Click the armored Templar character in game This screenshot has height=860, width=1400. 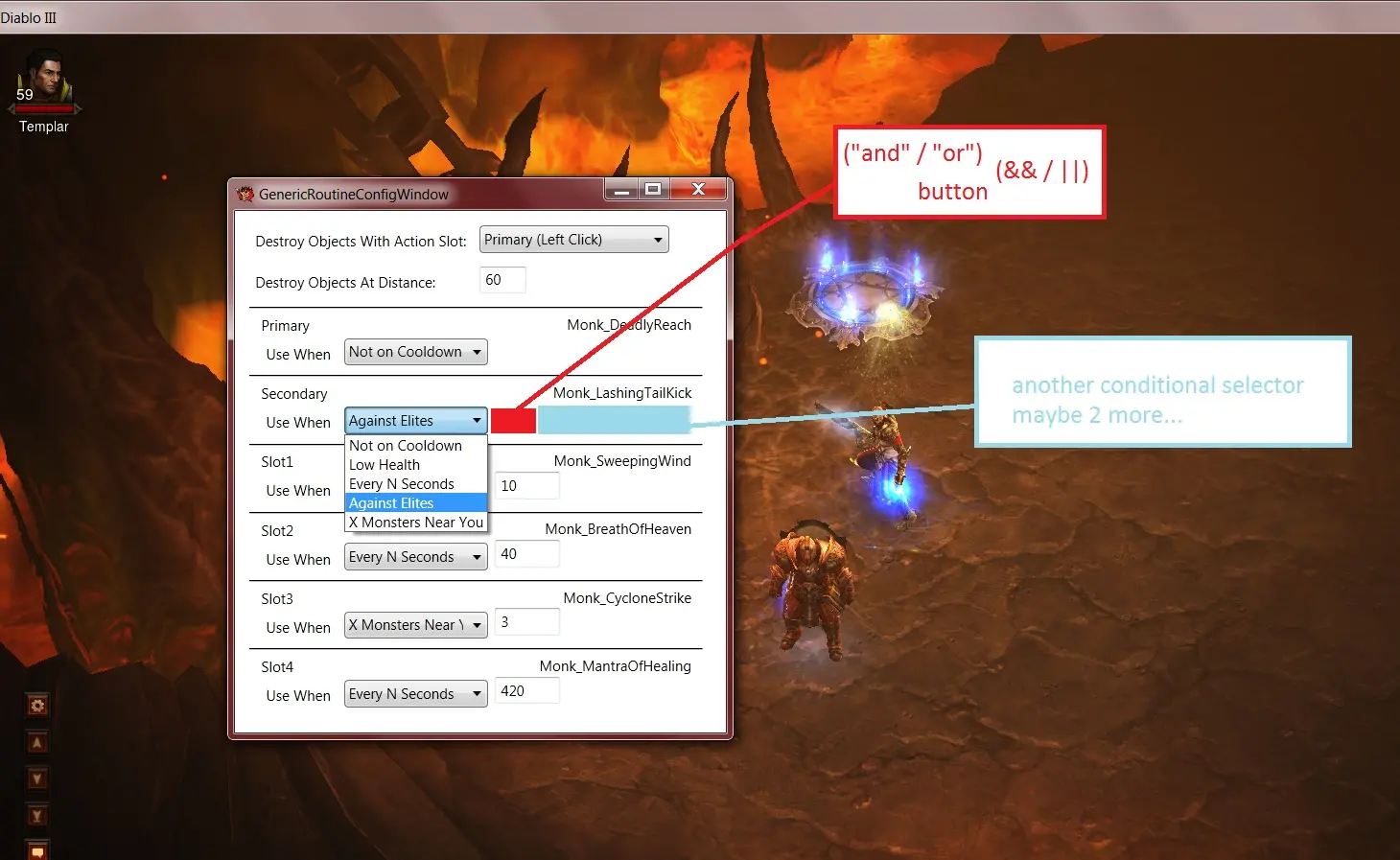tap(814, 590)
